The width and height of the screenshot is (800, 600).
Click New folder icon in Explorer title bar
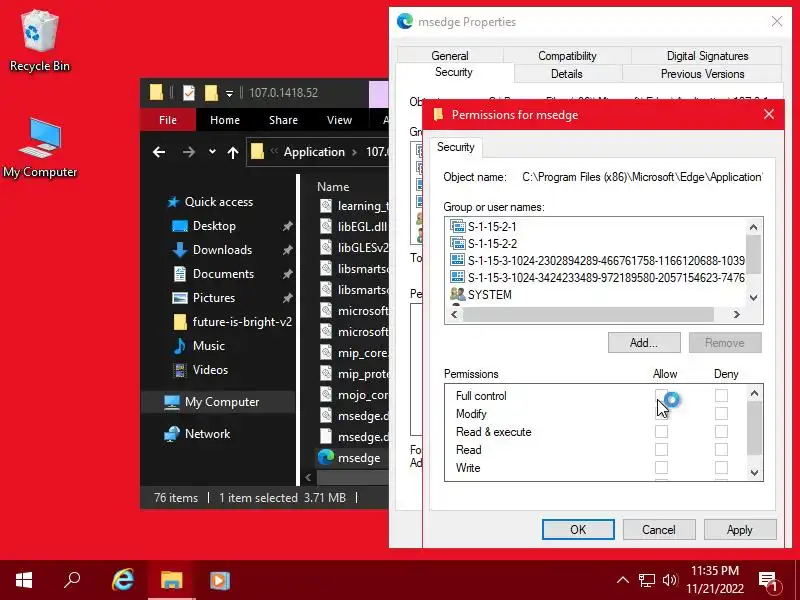tap(211, 93)
